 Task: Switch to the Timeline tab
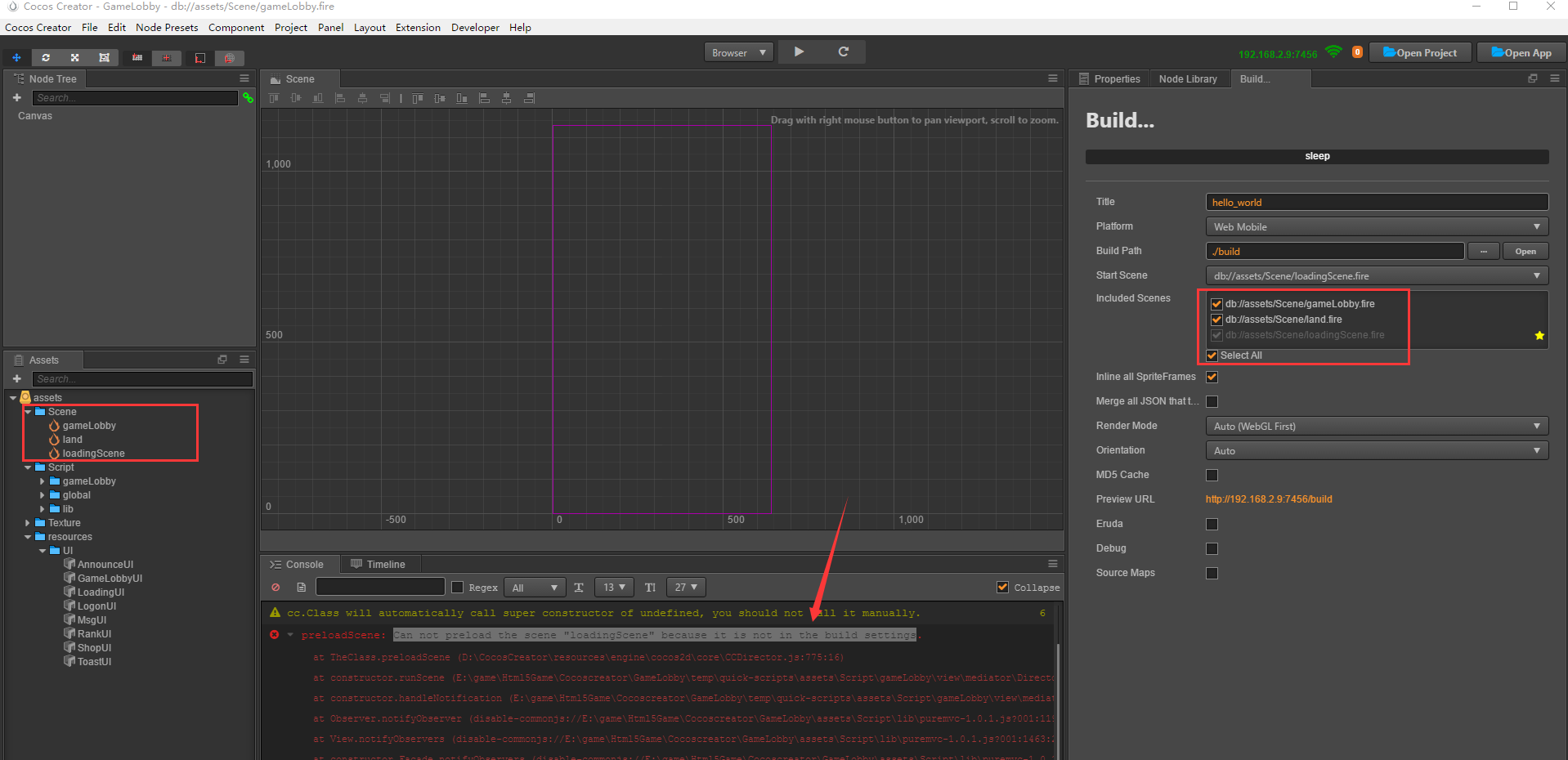378,564
